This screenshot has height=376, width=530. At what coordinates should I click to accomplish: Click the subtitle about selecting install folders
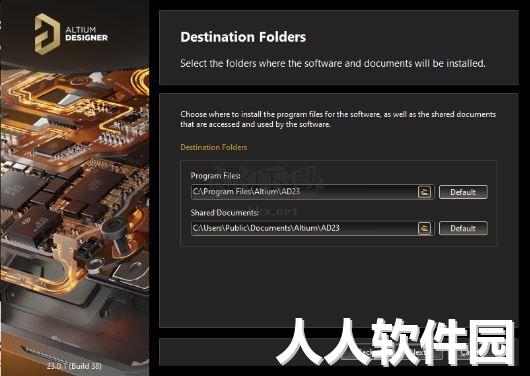[x=333, y=63]
